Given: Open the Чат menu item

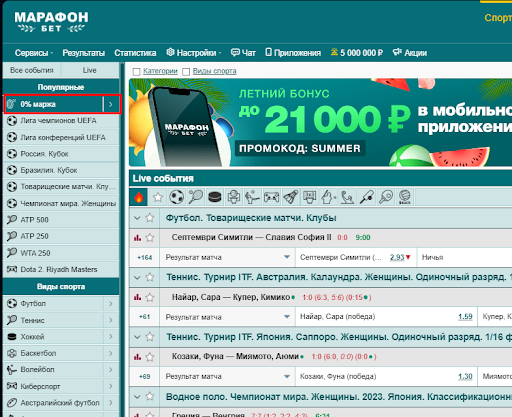Looking at the screenshot, I should click(x=243, y=53).
